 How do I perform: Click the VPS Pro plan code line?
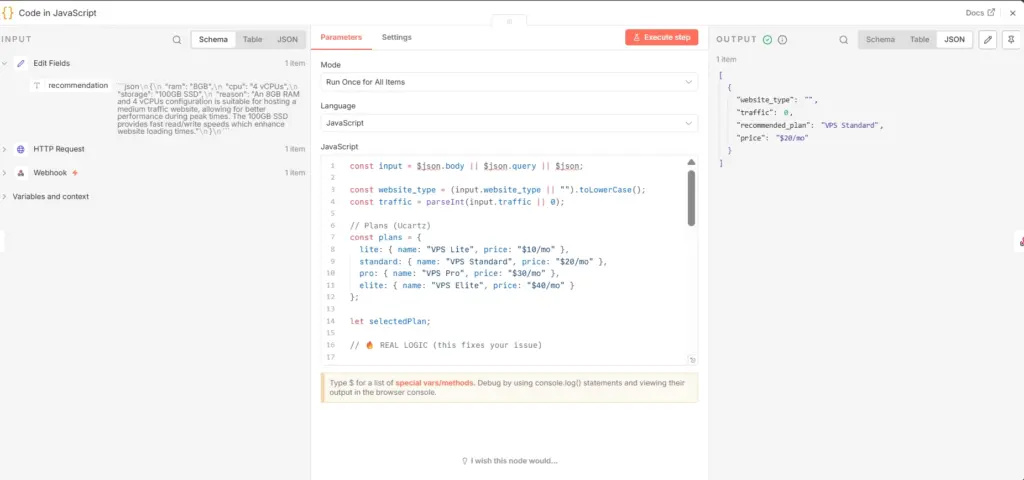[458, 274]
